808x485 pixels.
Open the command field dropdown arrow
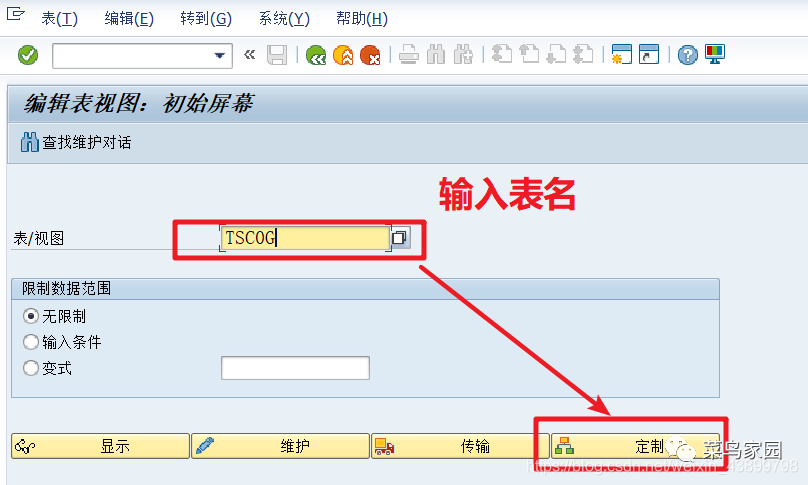pos(220,55)
